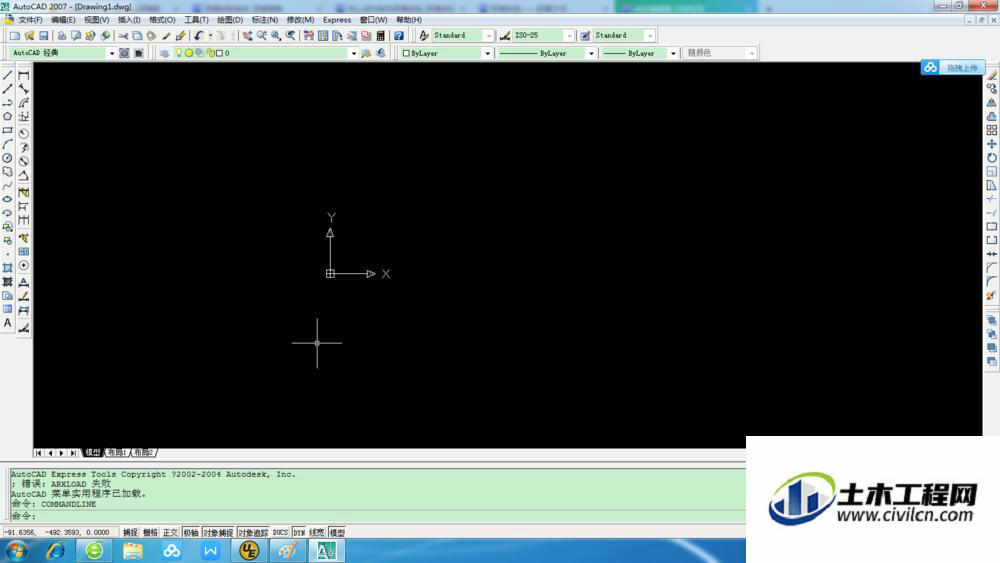
Task: Select the Spline drawing tool
Action: click(x=8, y=186)
